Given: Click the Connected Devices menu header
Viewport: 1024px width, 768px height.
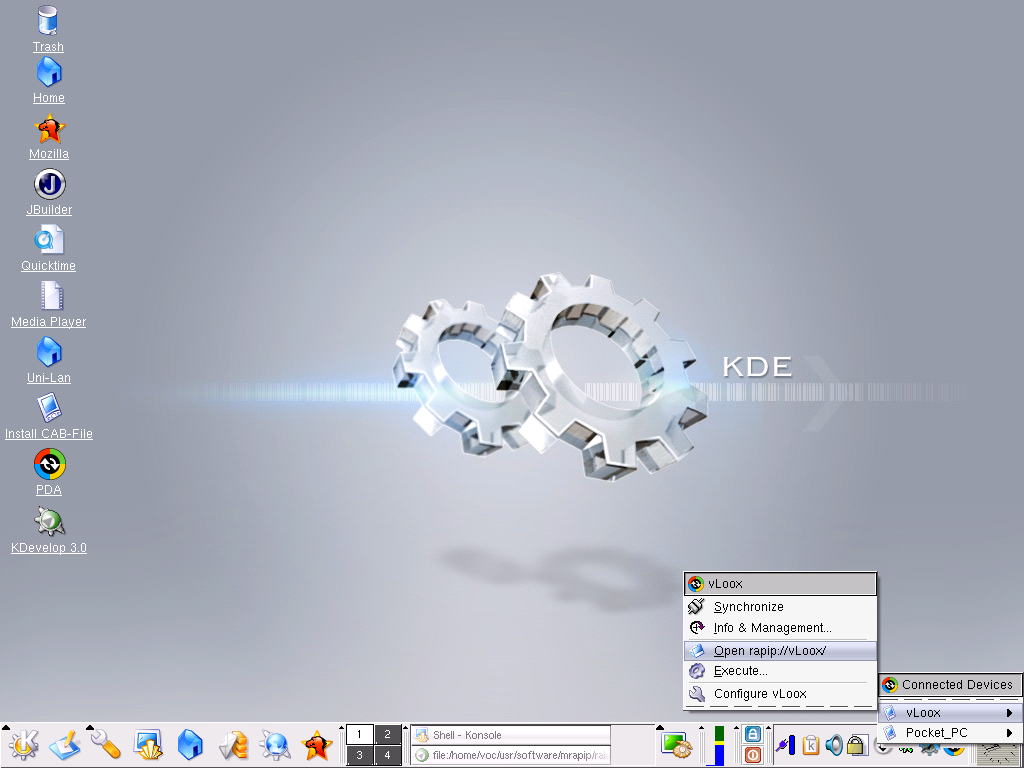Looking at the screenshot, I should 950,684.
